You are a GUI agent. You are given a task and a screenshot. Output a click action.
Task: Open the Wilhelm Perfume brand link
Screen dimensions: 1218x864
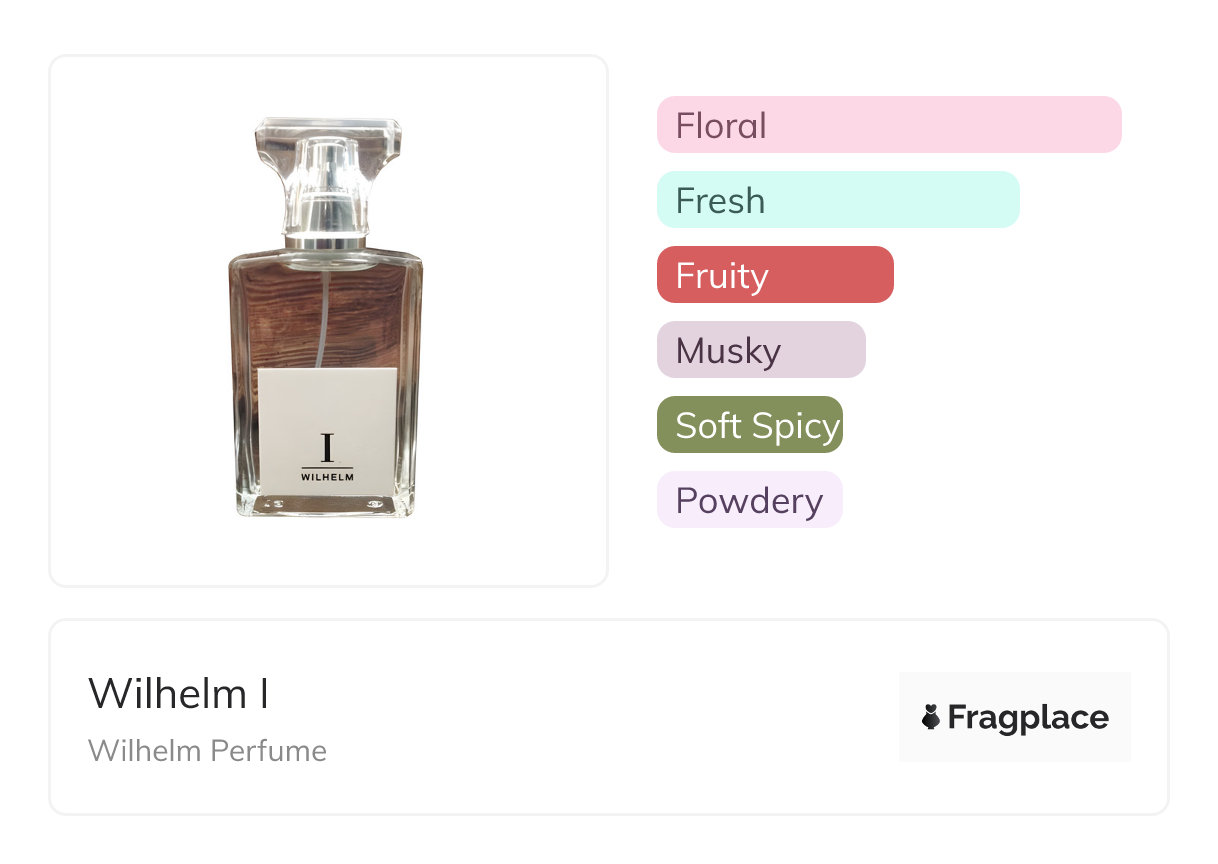pyautogui.click(x=207, y=750)
